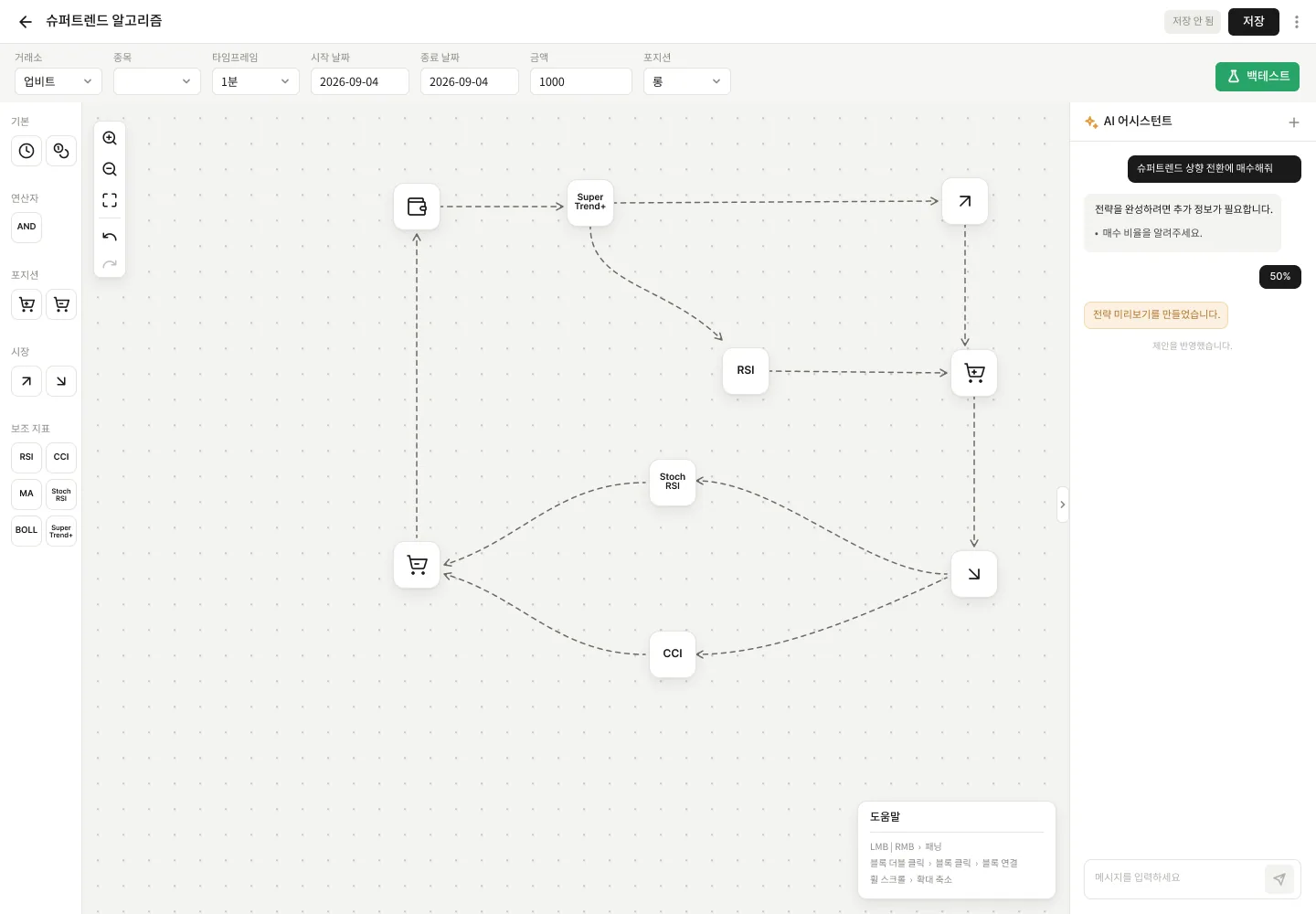Select the wallet node on the canvas
Screen dimensions: 1316x914
coord(417,207)
